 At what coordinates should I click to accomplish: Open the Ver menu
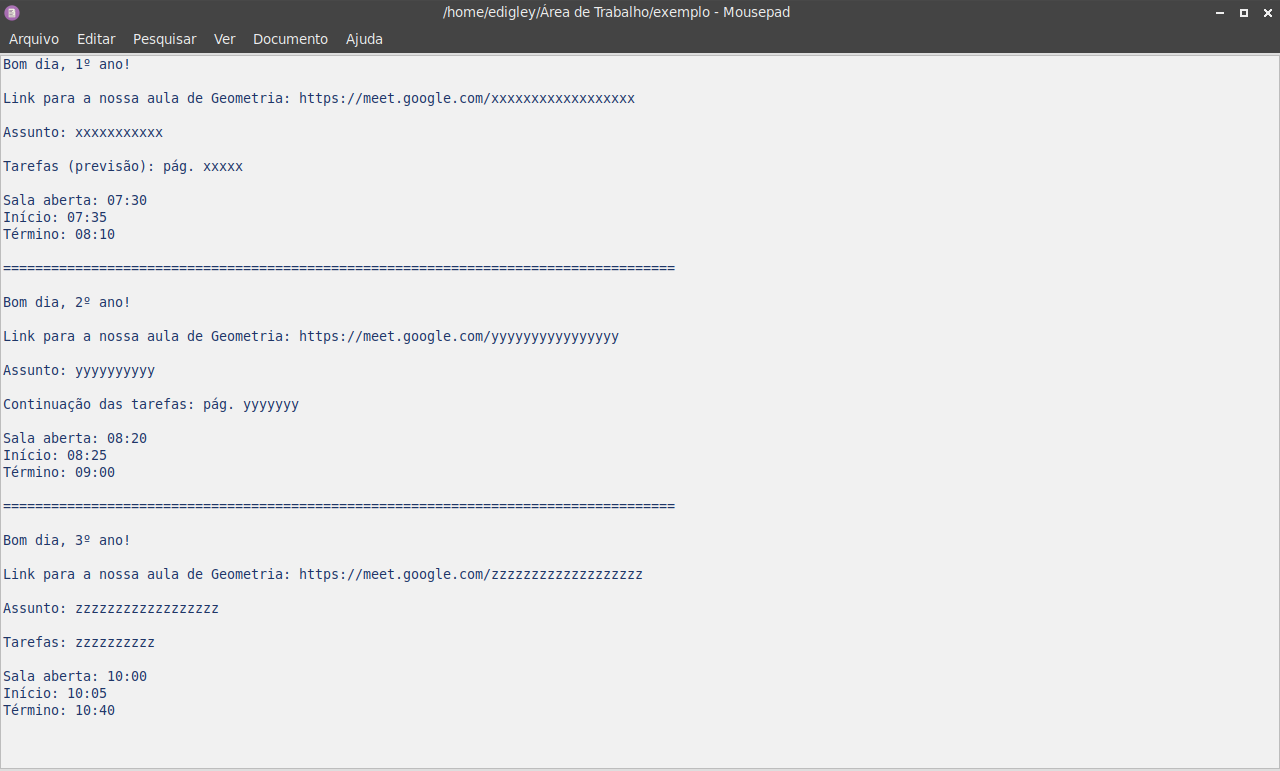pyautogui.click(x=225, y=39)
